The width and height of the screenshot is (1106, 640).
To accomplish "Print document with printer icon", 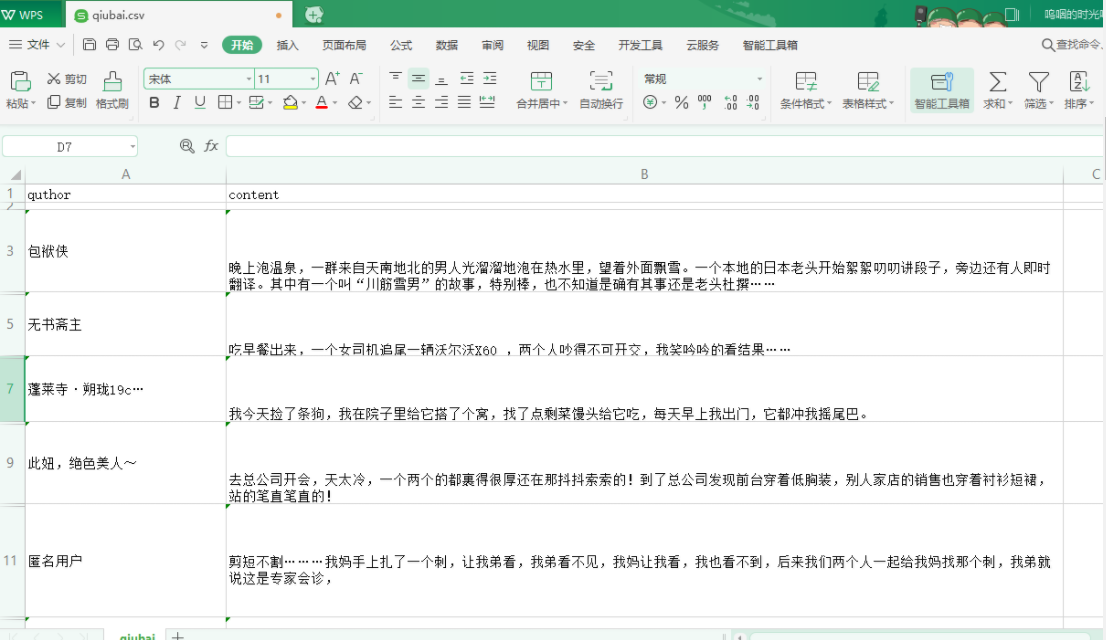I will [x=113, y=44].
